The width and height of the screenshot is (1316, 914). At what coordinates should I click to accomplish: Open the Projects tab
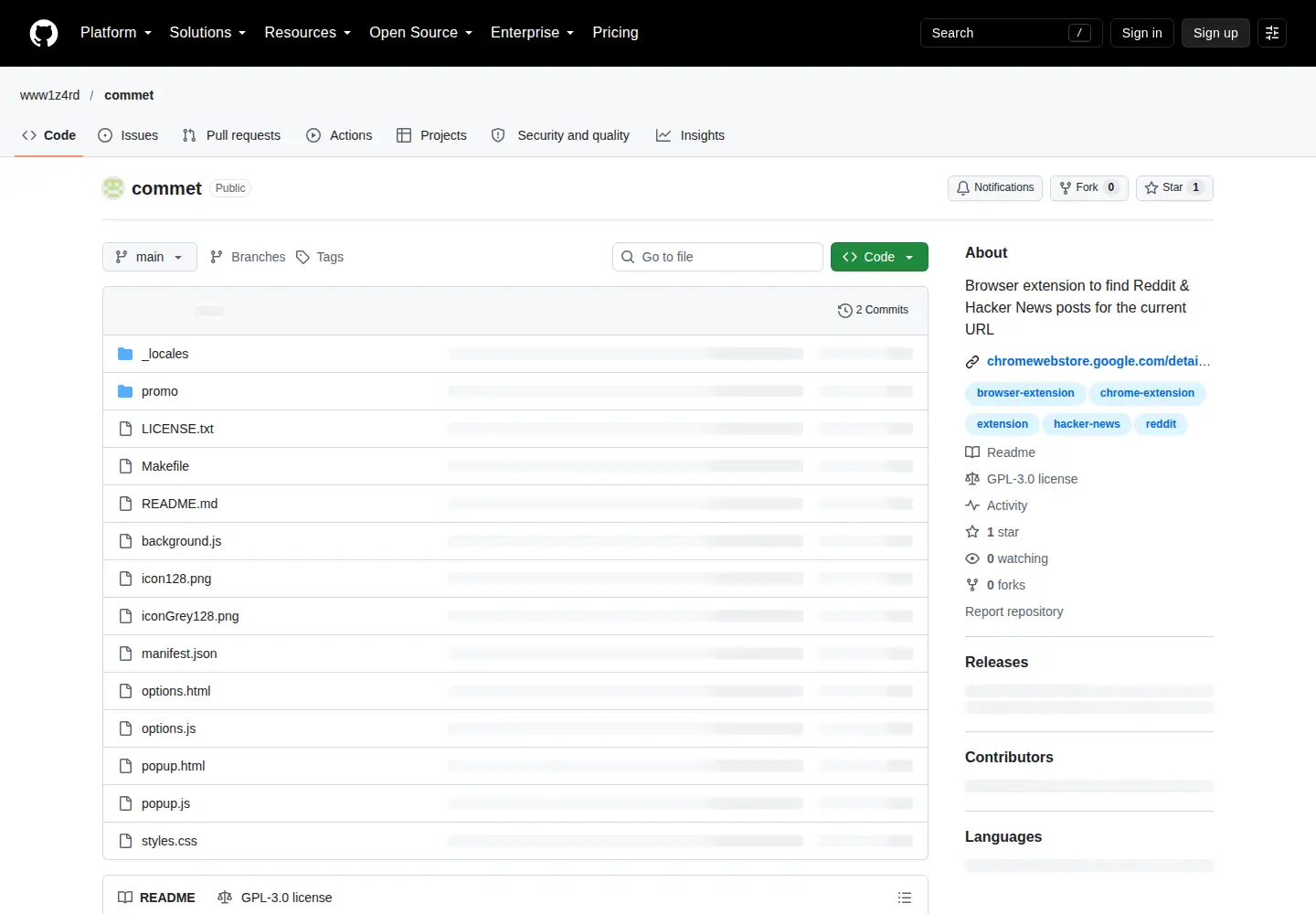(x=431, y=135)
